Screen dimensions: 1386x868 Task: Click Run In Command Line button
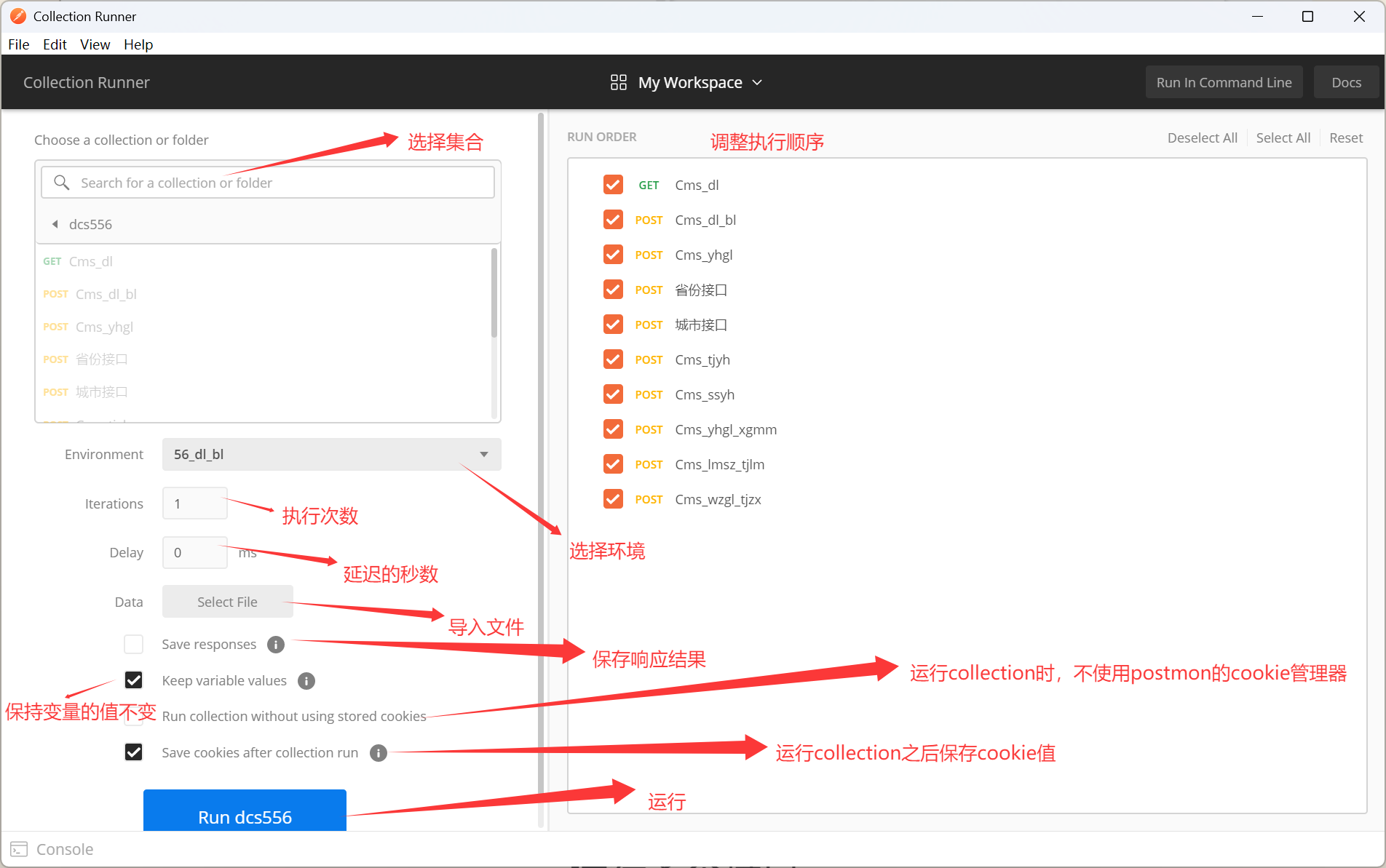click(x=1224, y=82)
